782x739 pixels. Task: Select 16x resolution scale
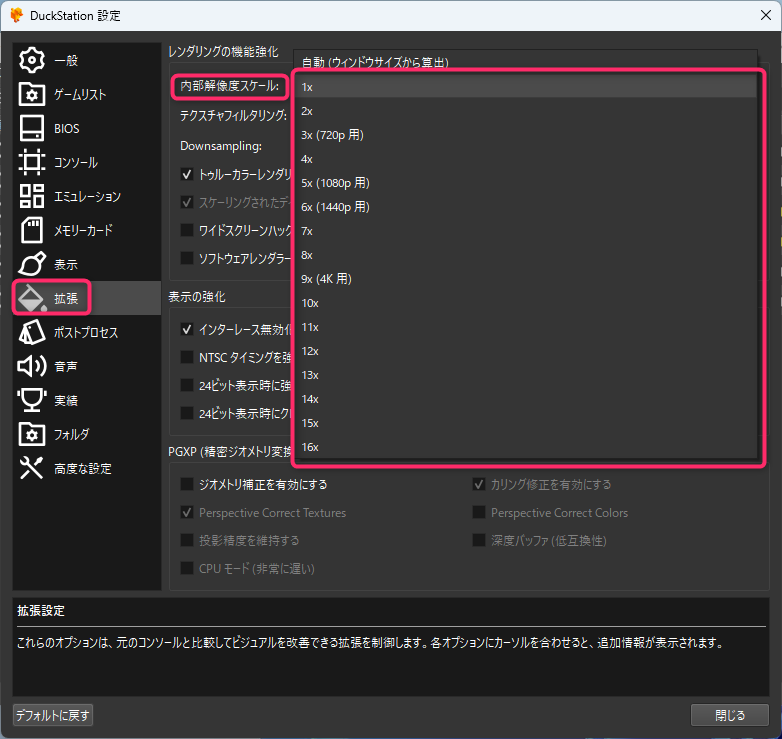click(526, 447)
